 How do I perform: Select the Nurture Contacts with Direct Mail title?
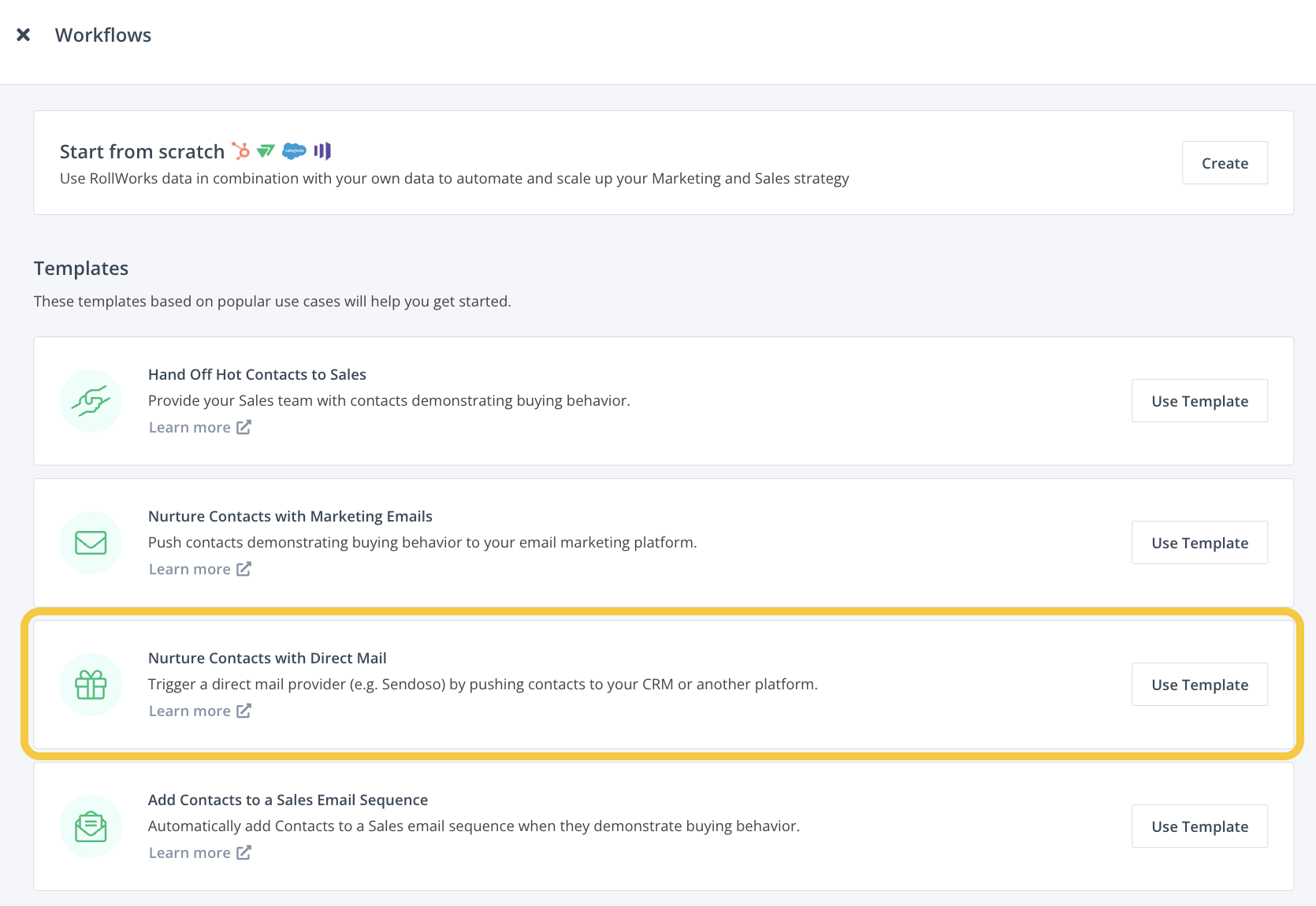[267, 658]
